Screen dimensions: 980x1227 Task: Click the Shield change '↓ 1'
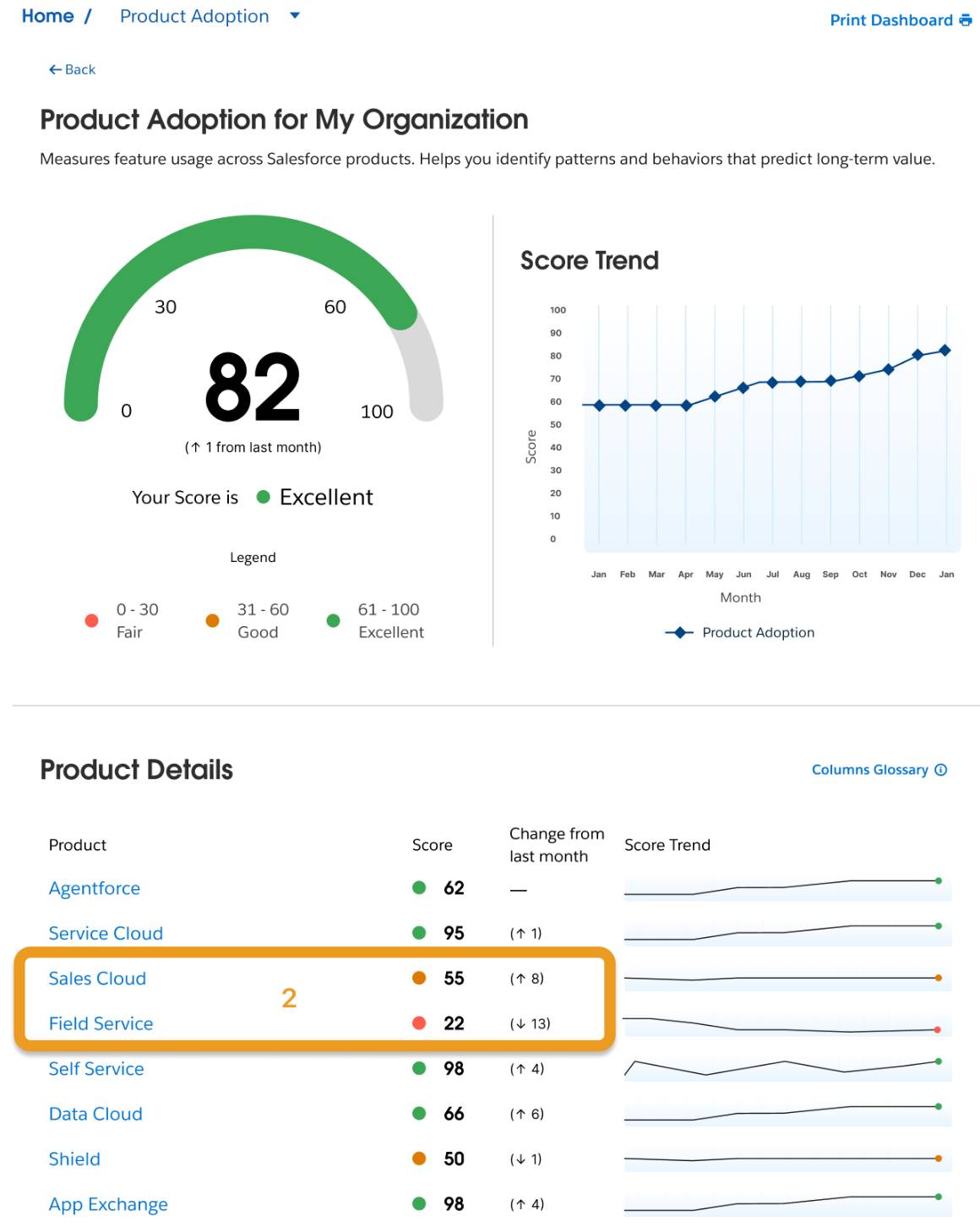tap(526, 1159)
